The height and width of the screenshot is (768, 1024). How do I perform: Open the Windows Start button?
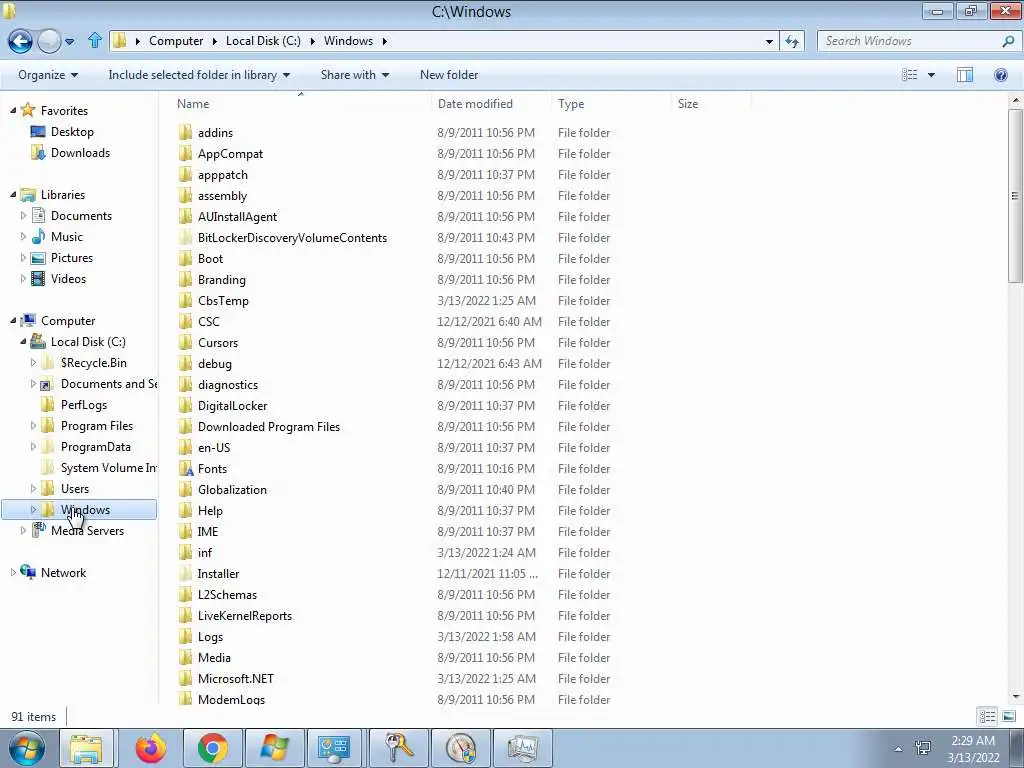tap(25, 748)
